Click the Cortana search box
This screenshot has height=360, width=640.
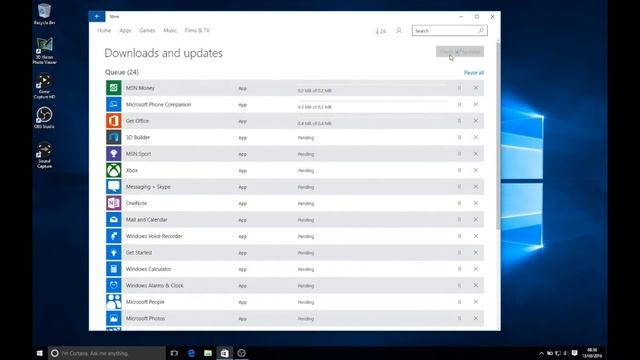point(107,353)
